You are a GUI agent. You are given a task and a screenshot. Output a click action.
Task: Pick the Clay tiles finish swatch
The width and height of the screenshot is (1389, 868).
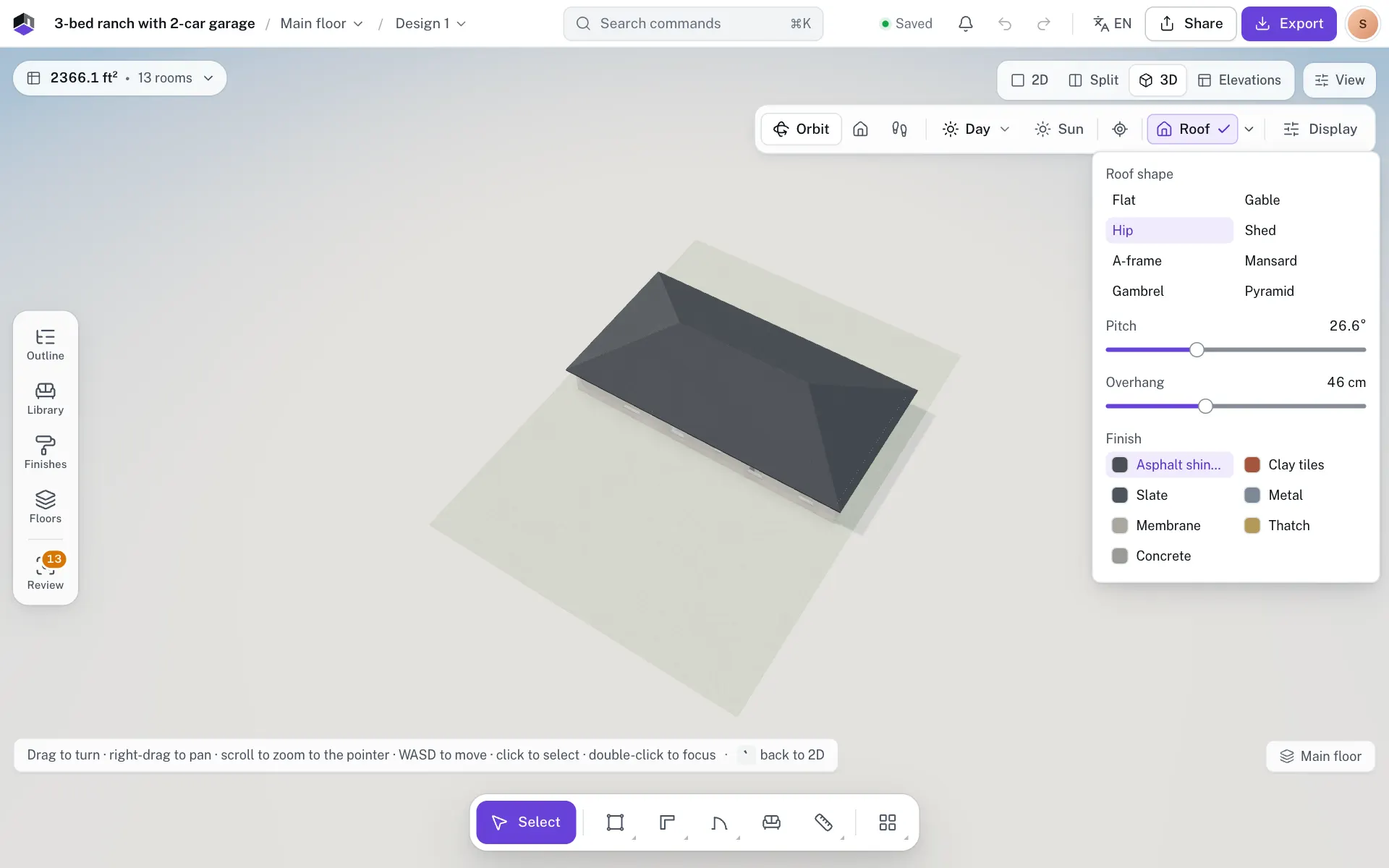pos(1284,464)
